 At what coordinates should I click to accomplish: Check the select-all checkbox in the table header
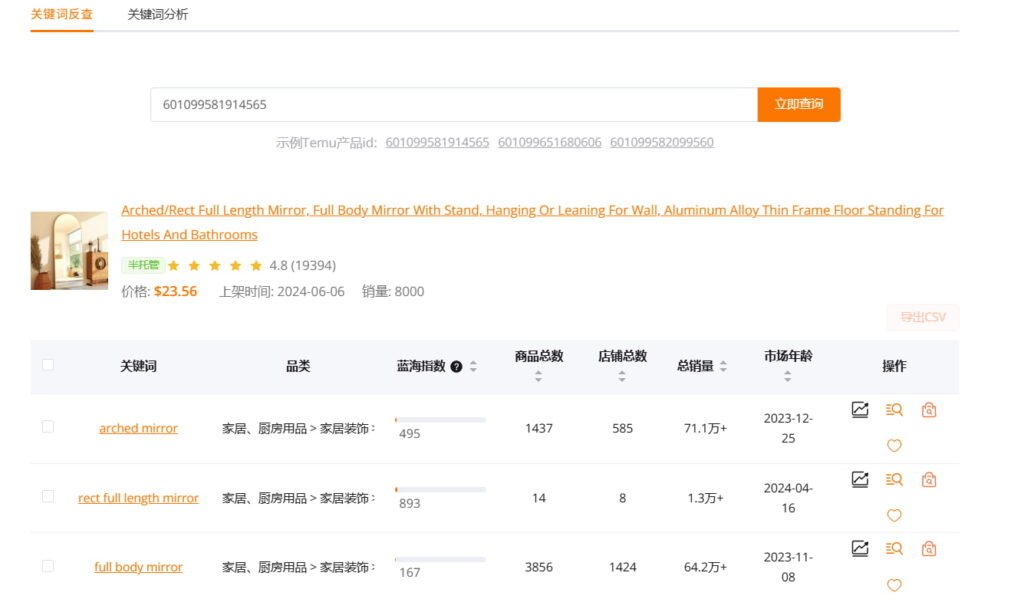coord(47,365)
